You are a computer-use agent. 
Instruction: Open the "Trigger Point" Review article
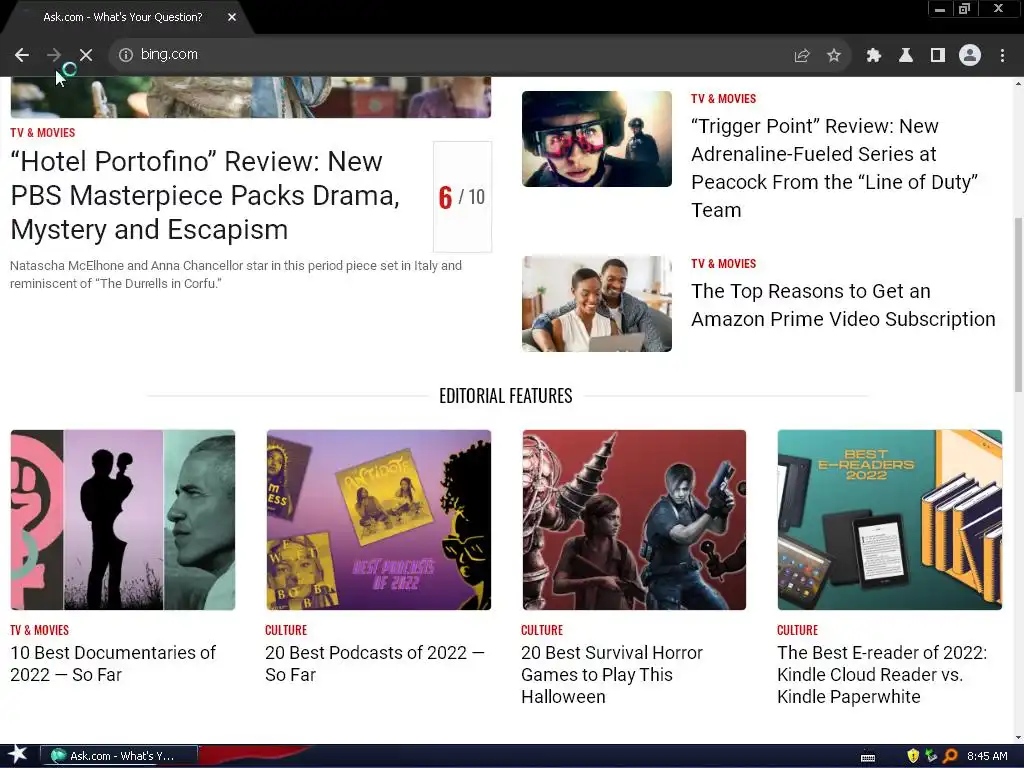(x=835, y=168)
